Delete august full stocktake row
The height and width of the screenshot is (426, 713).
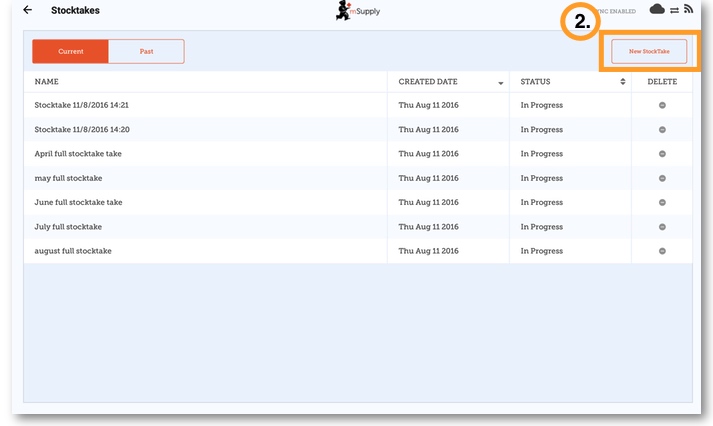tap(662, 251)
